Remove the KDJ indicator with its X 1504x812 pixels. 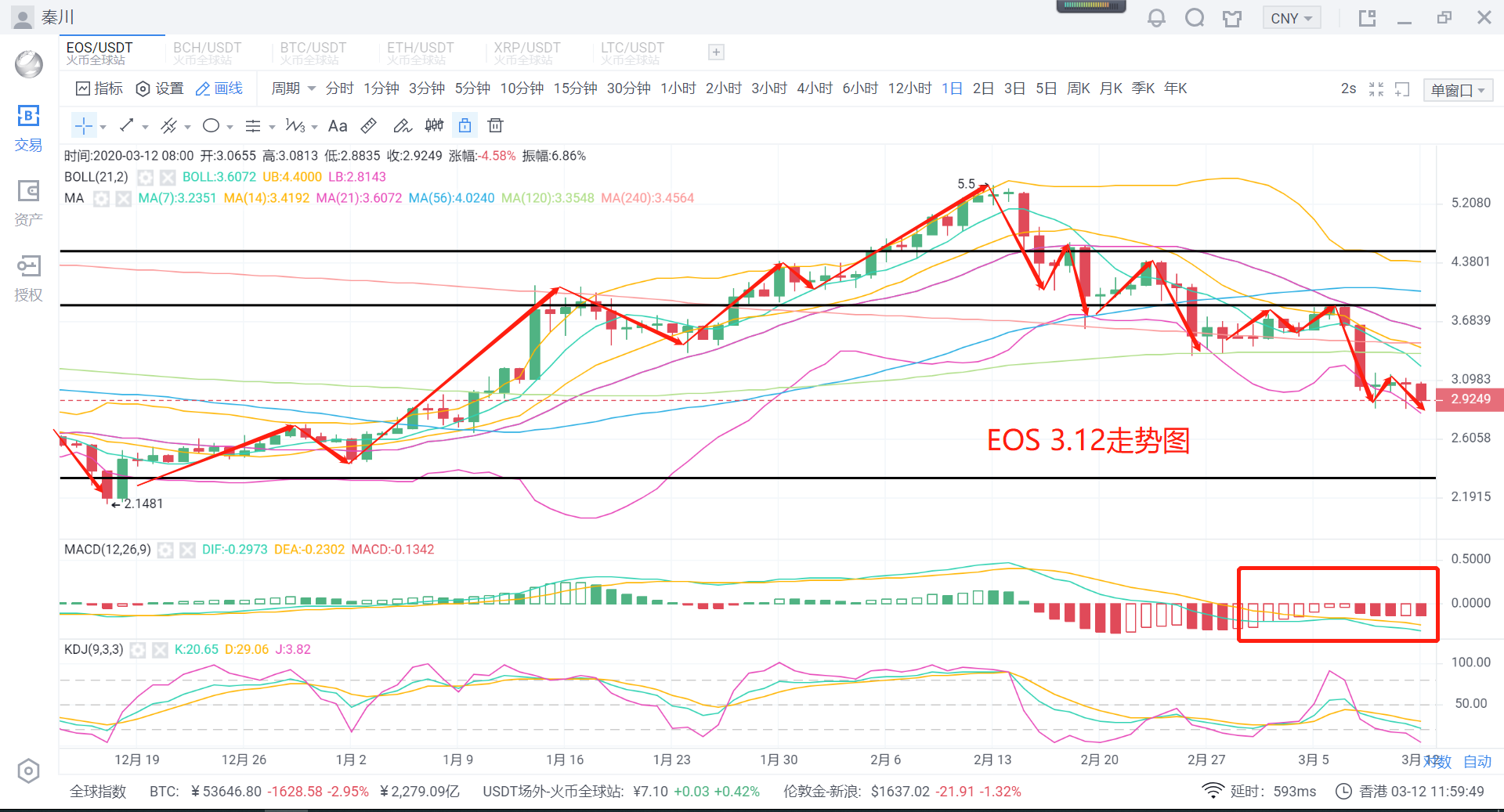[x=160, y=650]
